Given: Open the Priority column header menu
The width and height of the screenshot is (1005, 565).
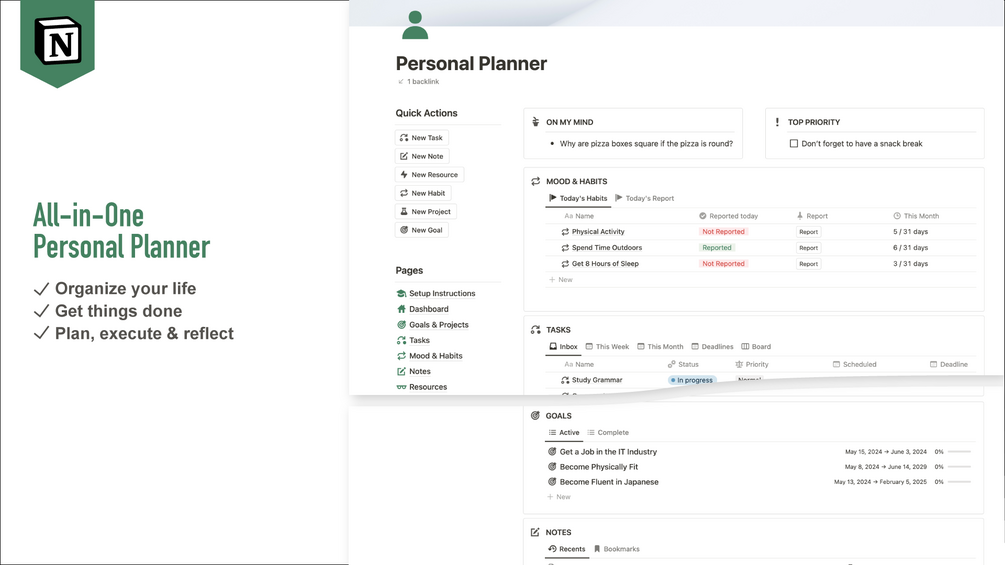Looking at the screenshot, I should point(752,364).
